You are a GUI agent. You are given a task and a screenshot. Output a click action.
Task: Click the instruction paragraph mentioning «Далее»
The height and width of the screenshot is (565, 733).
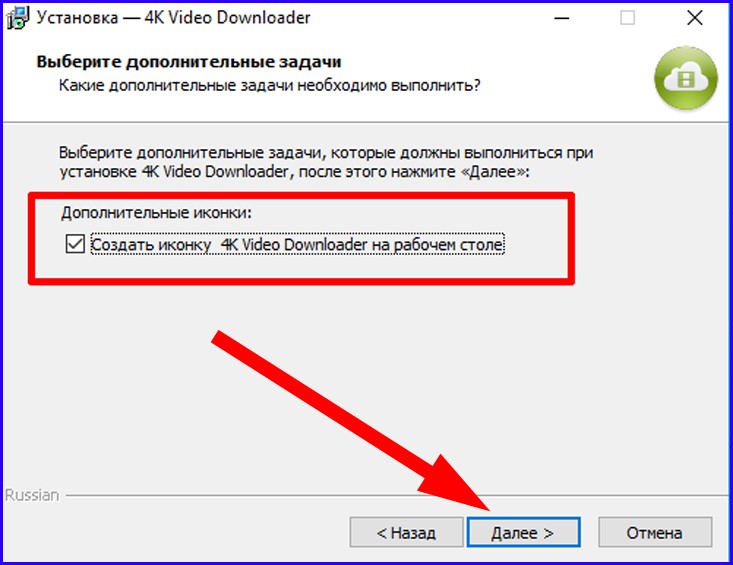(326, 162)
